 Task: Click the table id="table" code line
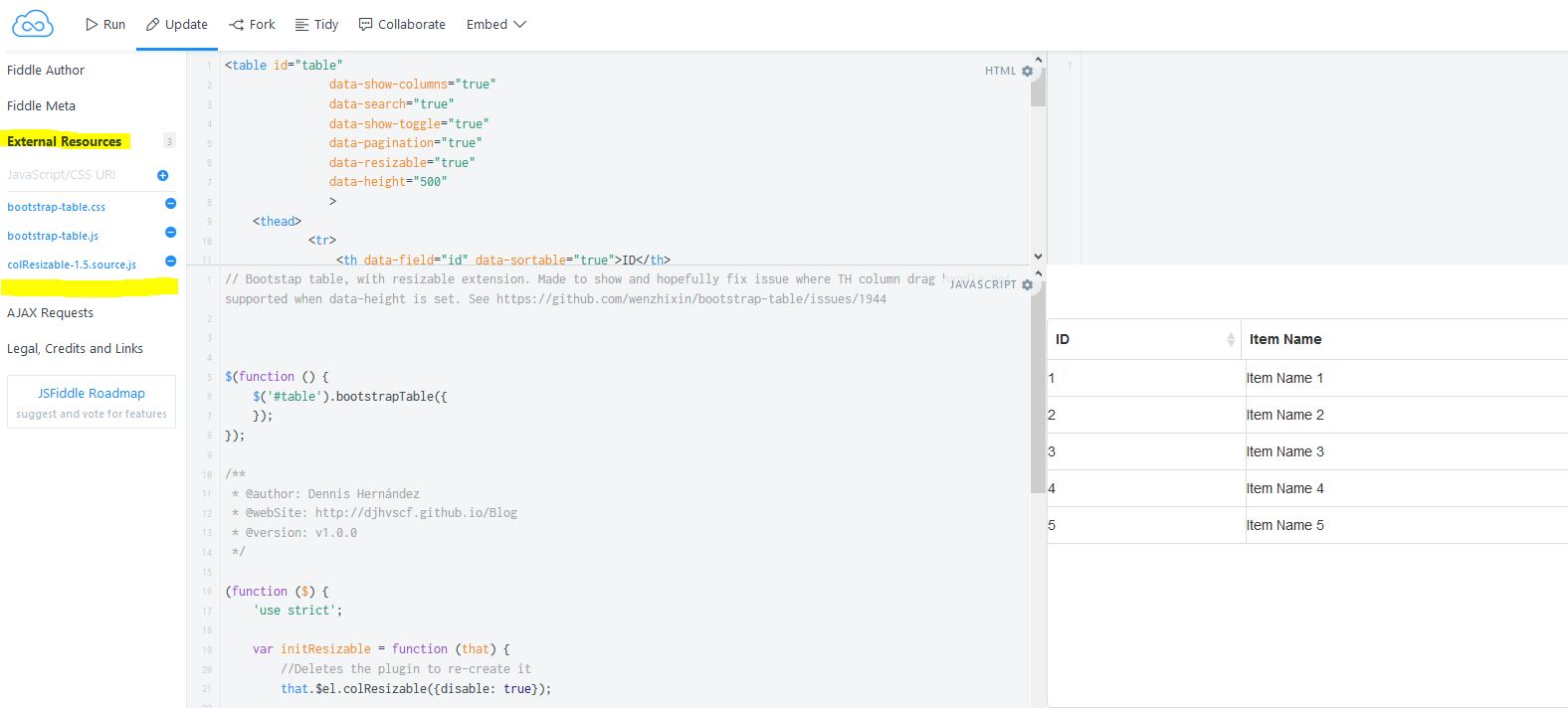coord(284,65)
